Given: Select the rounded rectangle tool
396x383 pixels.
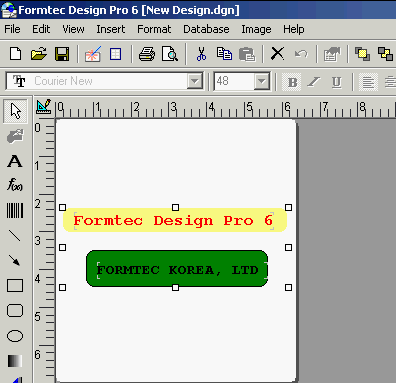Looking at the screenshot, I should coord(15,311).
